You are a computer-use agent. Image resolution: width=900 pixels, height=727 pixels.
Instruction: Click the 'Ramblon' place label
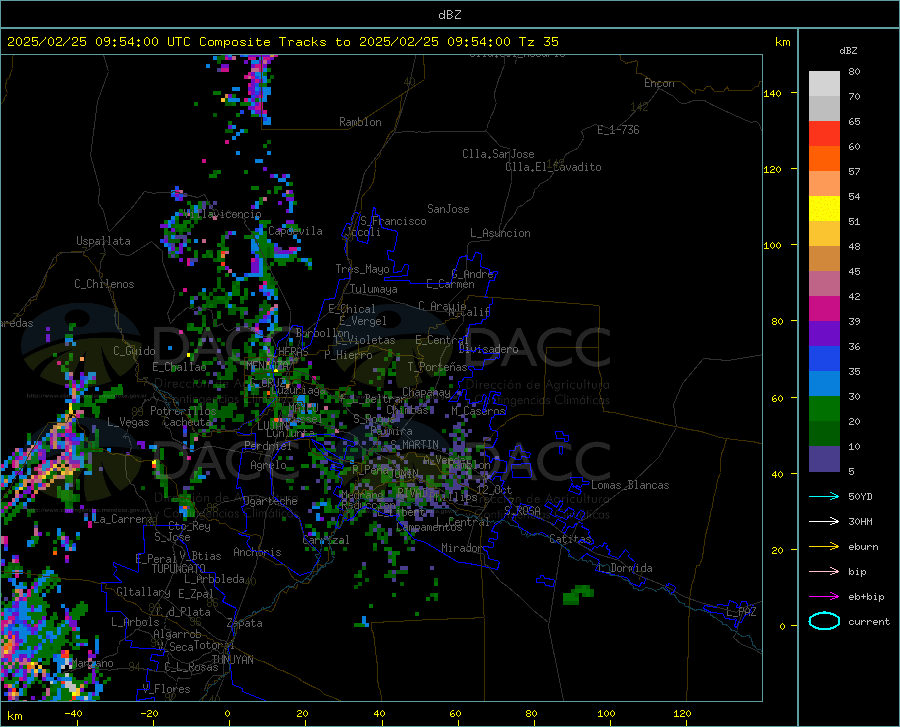360,122
